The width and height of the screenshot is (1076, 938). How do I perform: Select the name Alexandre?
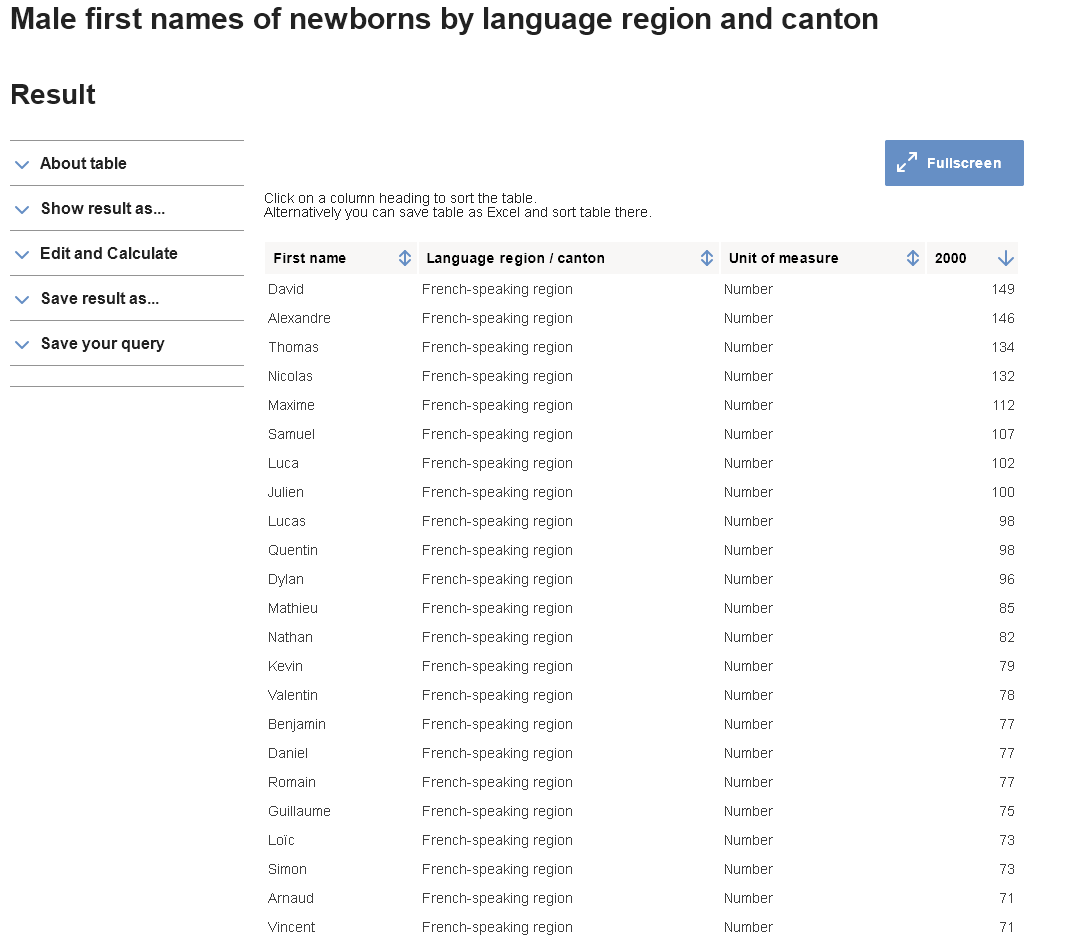[299, 318]
